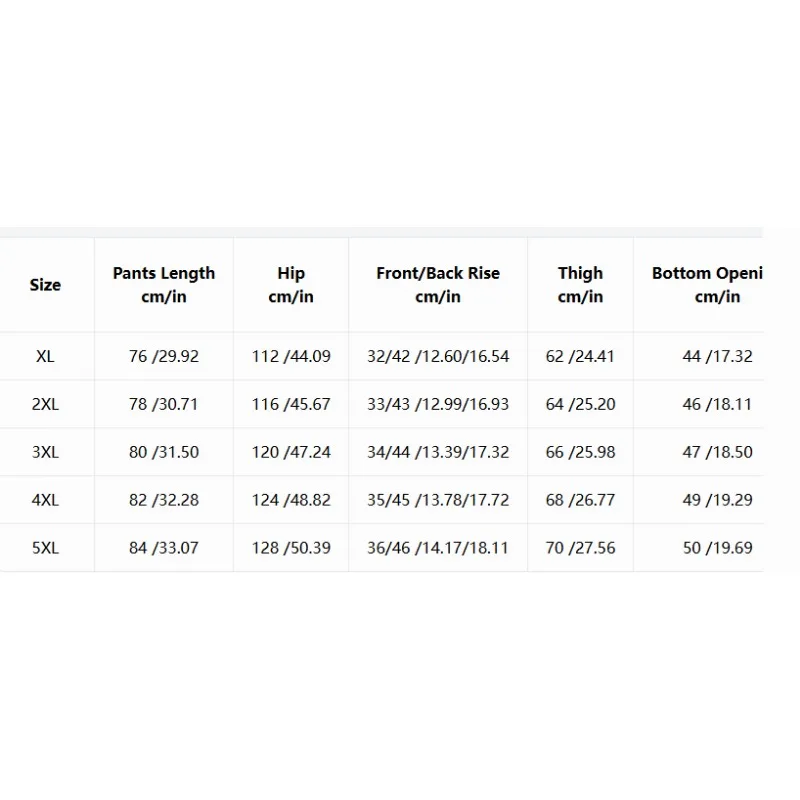This screenshot has width=800, height=800.
Task: Click the 116 /45.67 hip value
Action: point(291,404)
